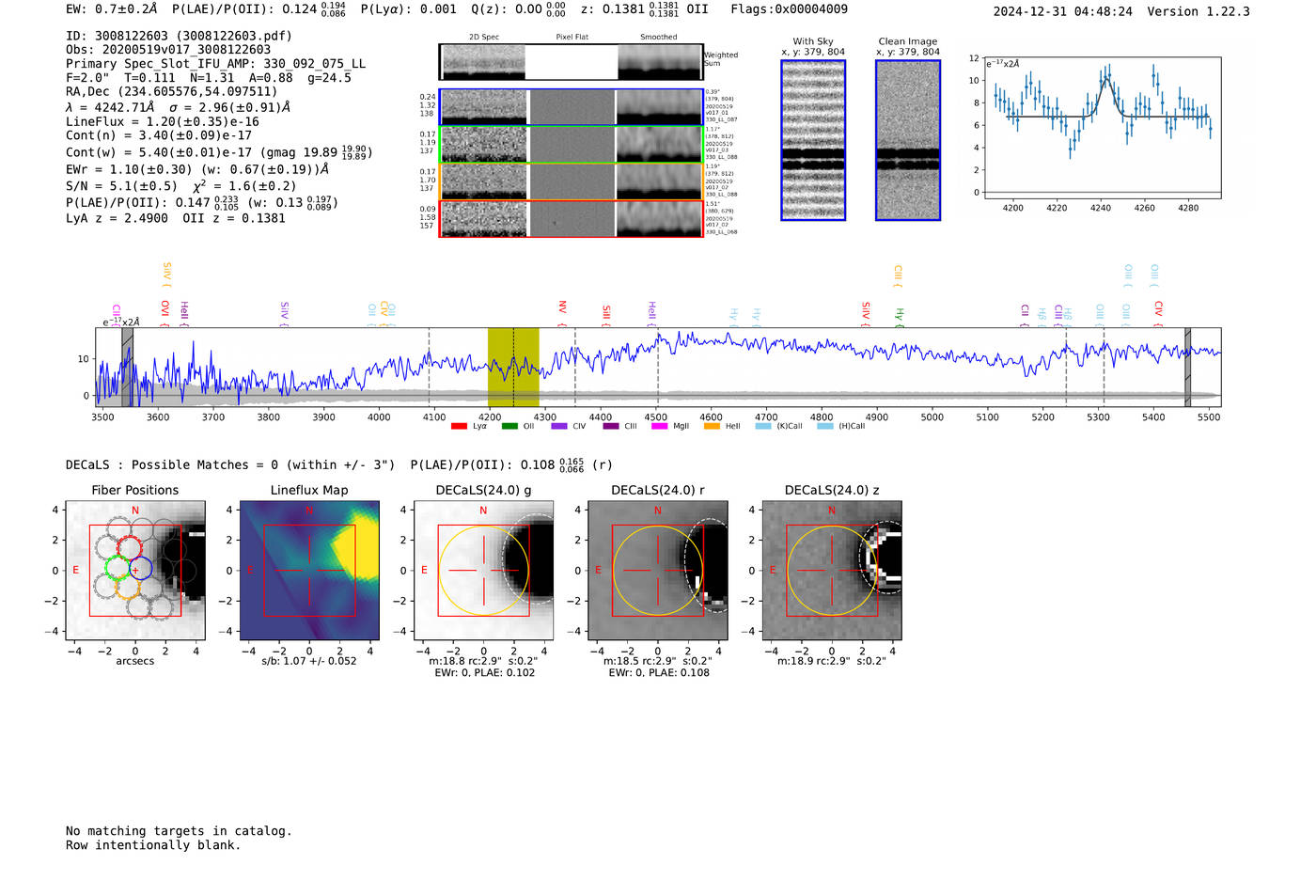Screen dimensions: 1316x896
Task: Click the red Lyα legend swatch
Action: tap(459, 426)
